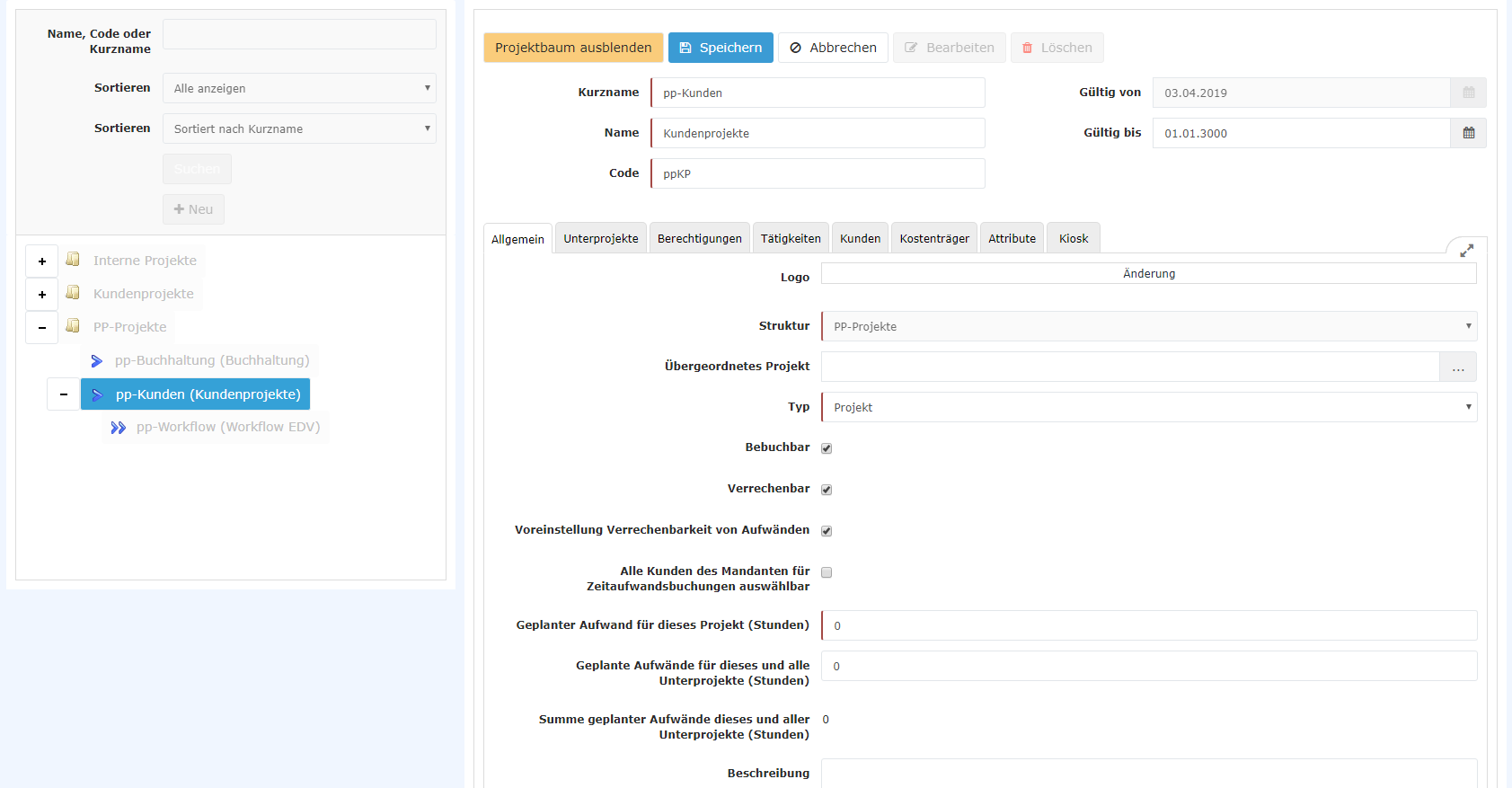
Task: Switch to the Unterprojekte tab
Action: point(601,238)
